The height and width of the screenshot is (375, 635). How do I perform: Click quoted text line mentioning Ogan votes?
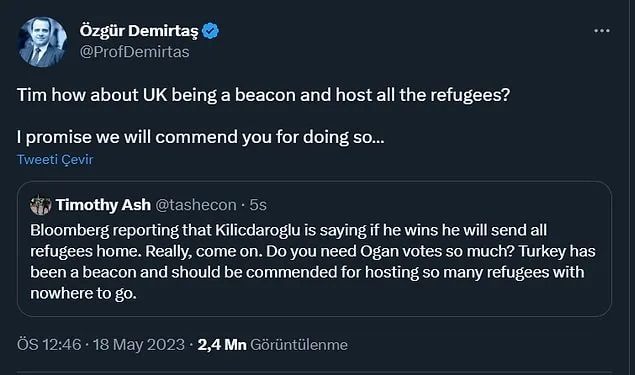(x=313, y=251)
